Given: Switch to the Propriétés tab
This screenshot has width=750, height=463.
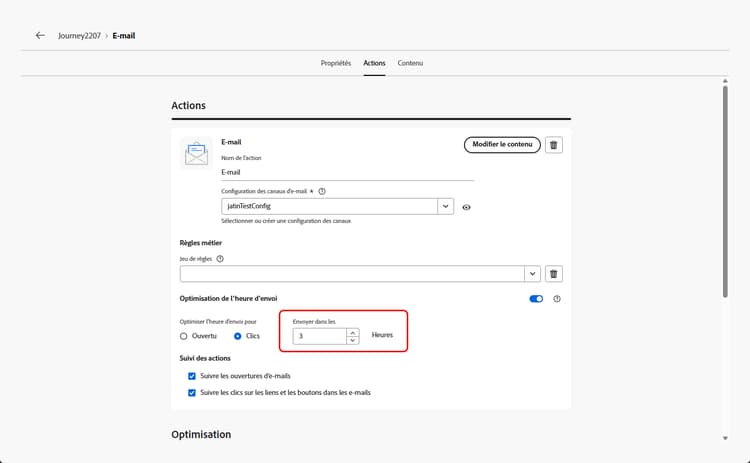Looking at the screenshot, I should point(336,63).
